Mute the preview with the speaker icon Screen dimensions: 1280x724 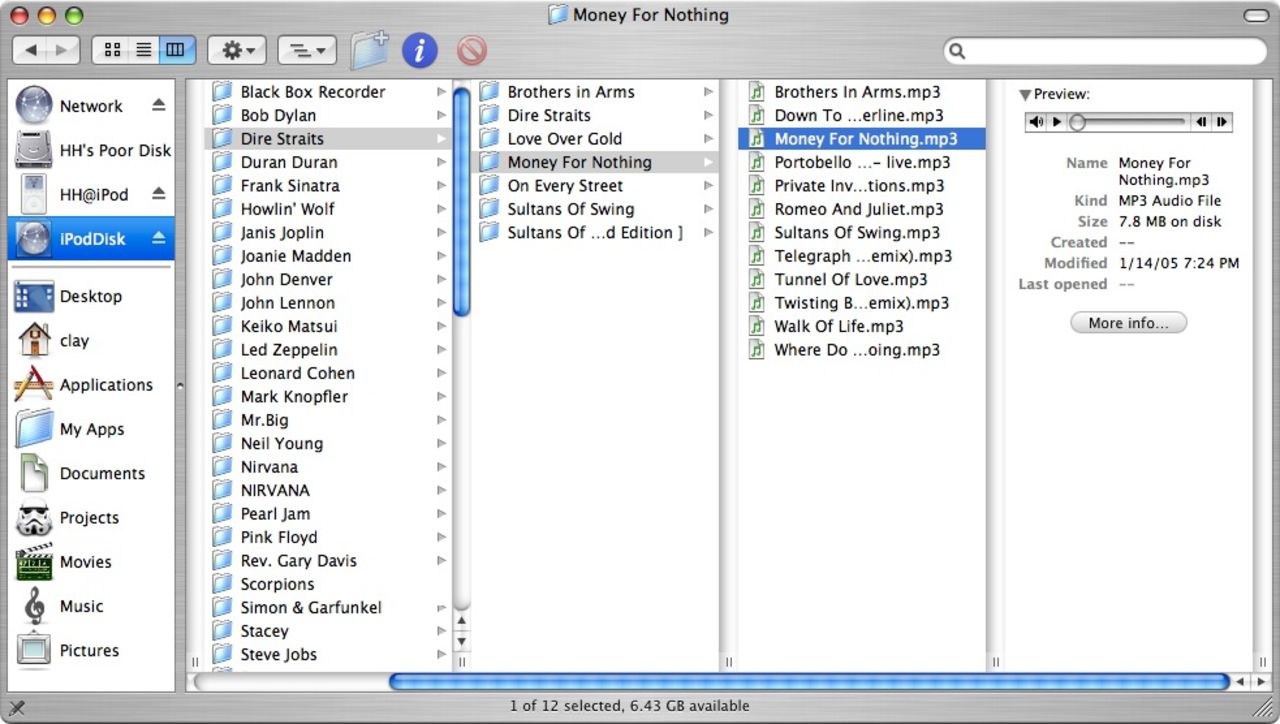coord(1036,122)
